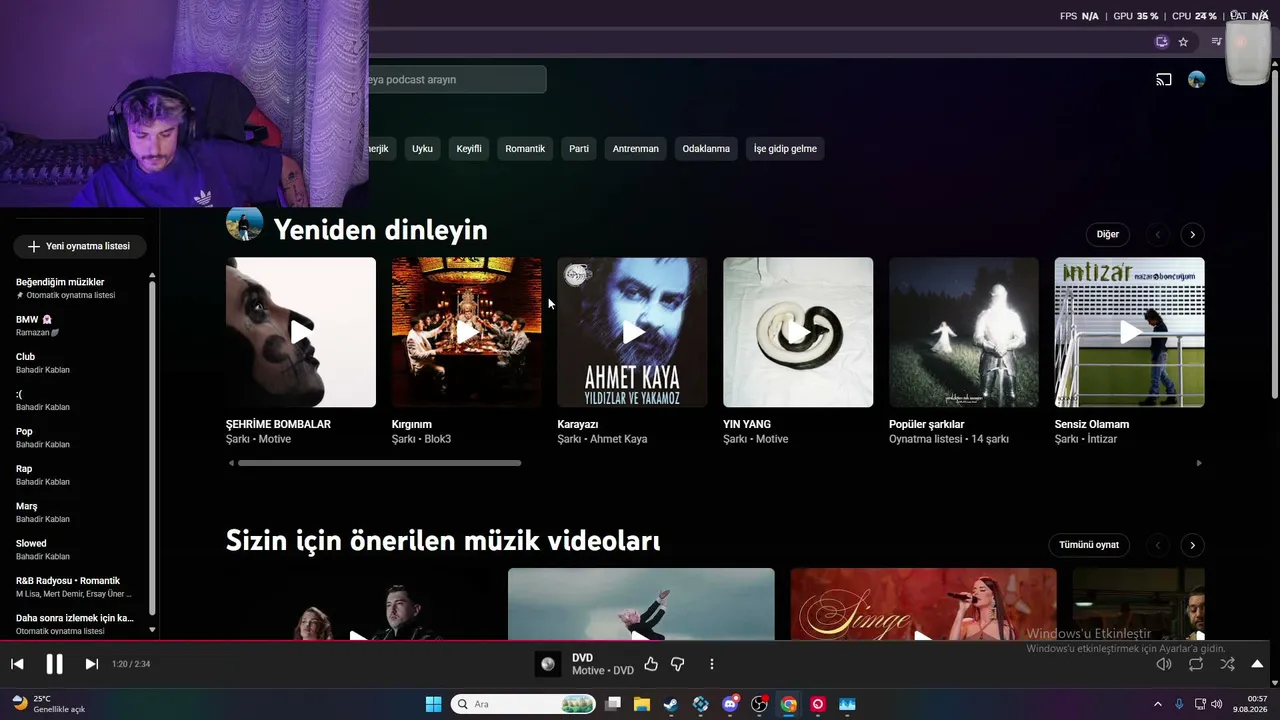Click the right arrow of carousel scrollbar
This screenshot has width=1280, height=720.
(x=1199, y=463)
